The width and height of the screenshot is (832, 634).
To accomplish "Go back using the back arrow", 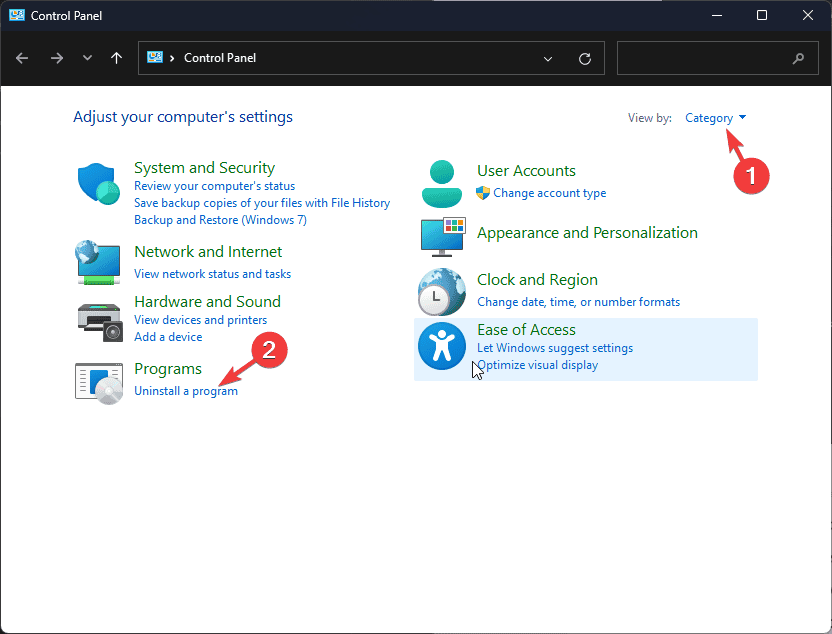I will tap(22, 58).
